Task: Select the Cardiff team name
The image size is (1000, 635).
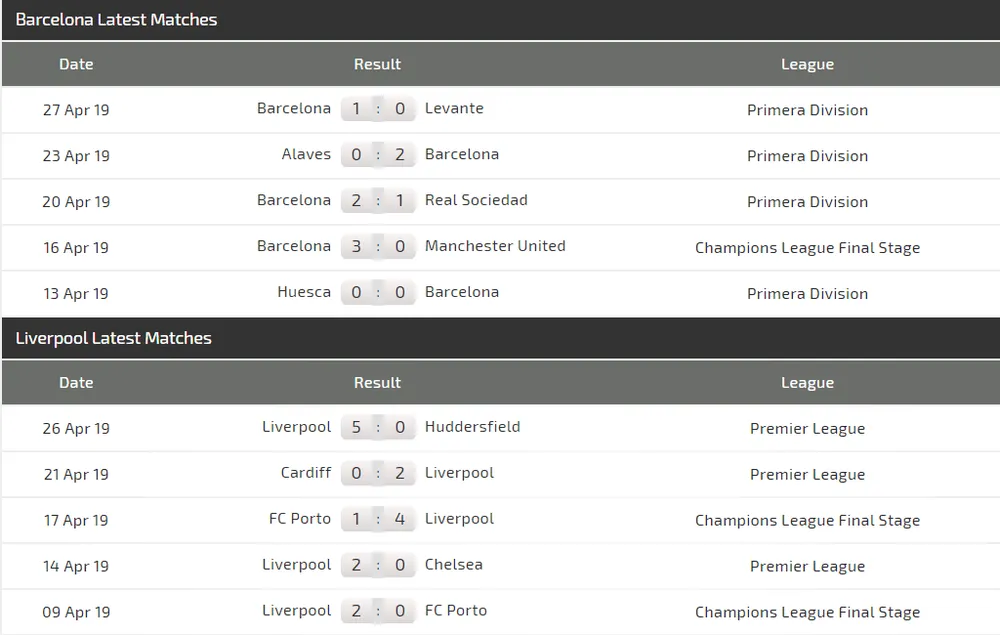Action: tap(306, 472)
